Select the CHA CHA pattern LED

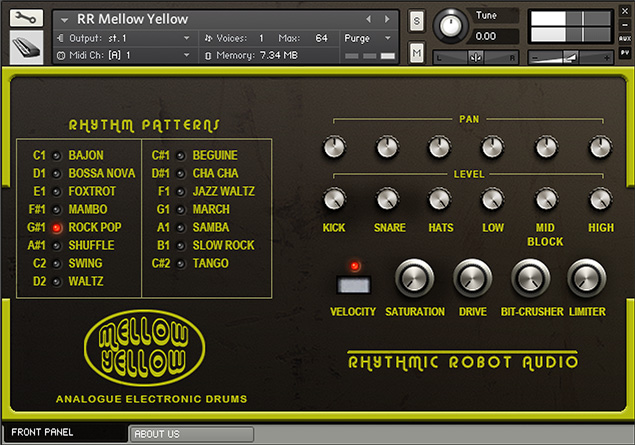tap(181, 174)
